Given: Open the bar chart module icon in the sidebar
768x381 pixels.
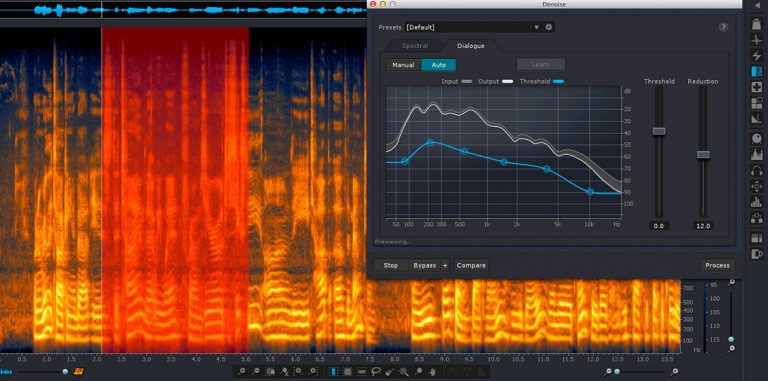Looking at the screenshot, I should (x=756, y=202).
